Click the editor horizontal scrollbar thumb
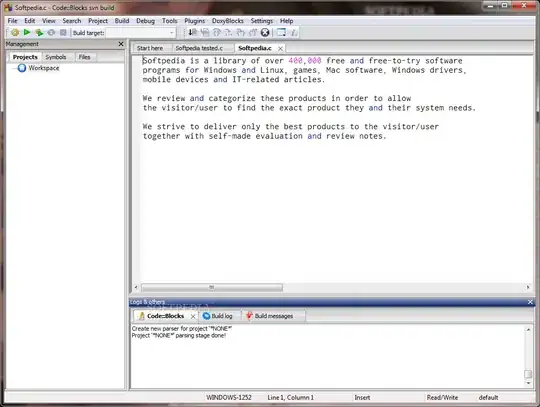Viewport: 540px width, 407px height. (212, 287)
